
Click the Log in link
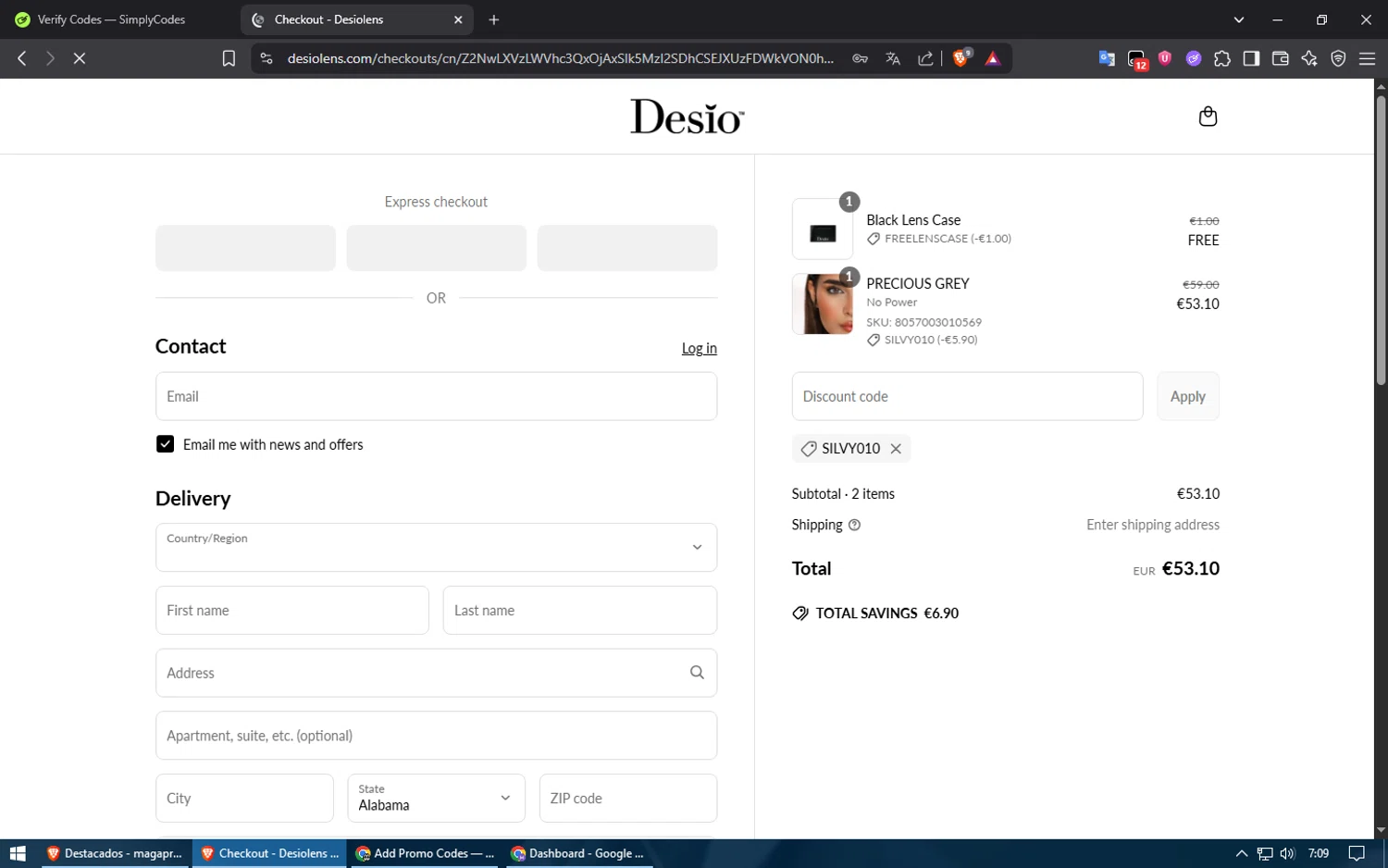[x=699, y=349]
